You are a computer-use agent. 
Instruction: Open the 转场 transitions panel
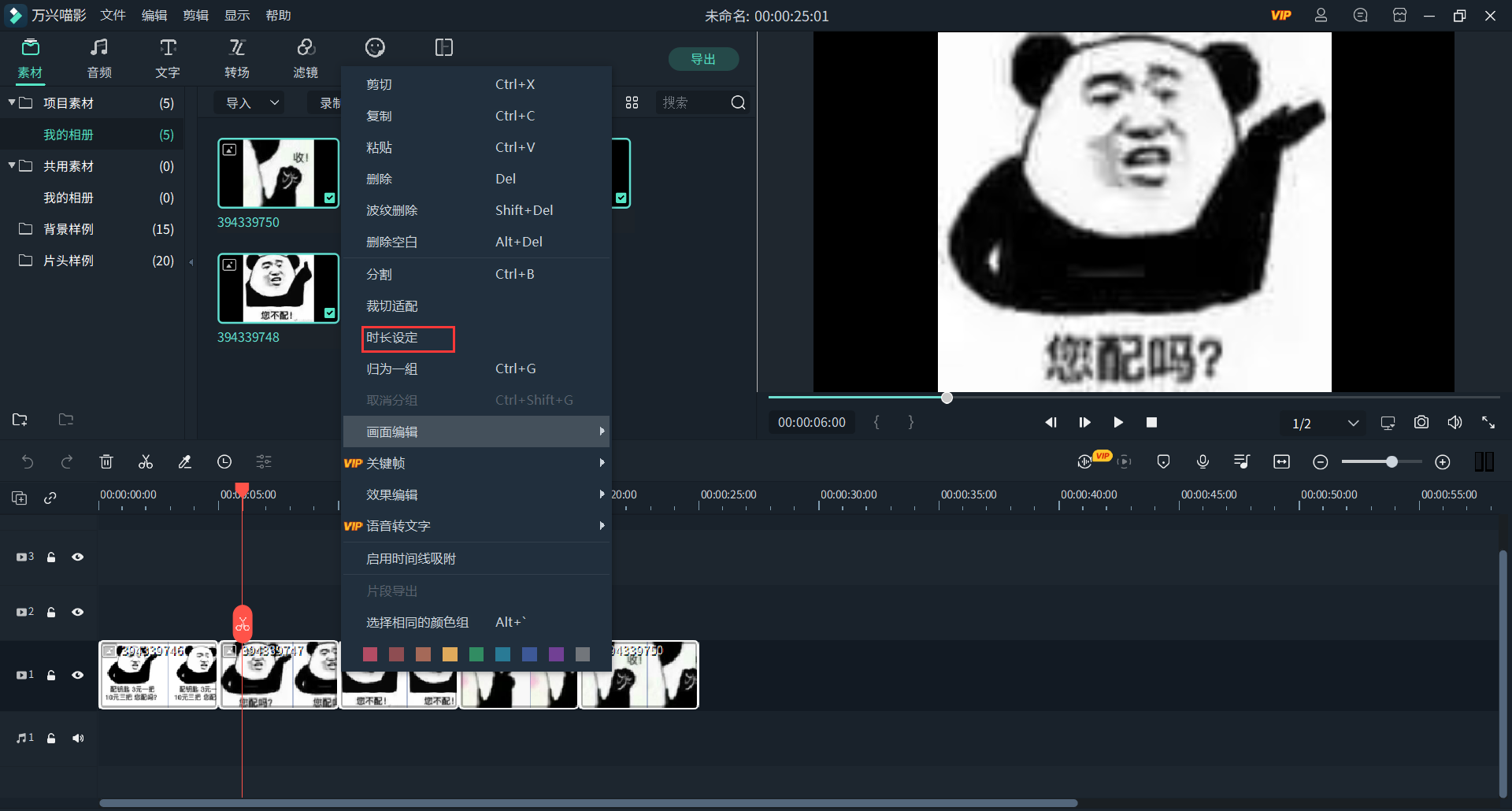click(236, 57)
